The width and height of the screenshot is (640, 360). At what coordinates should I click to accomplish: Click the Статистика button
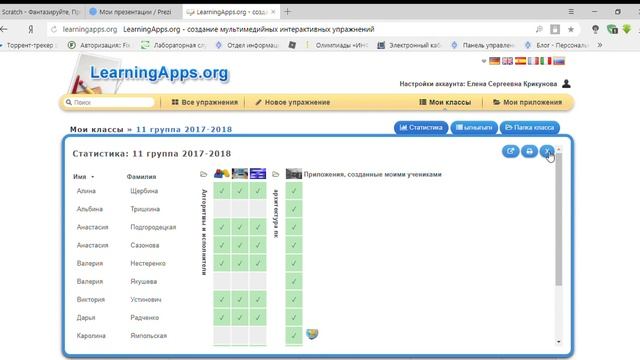[421, 127]
